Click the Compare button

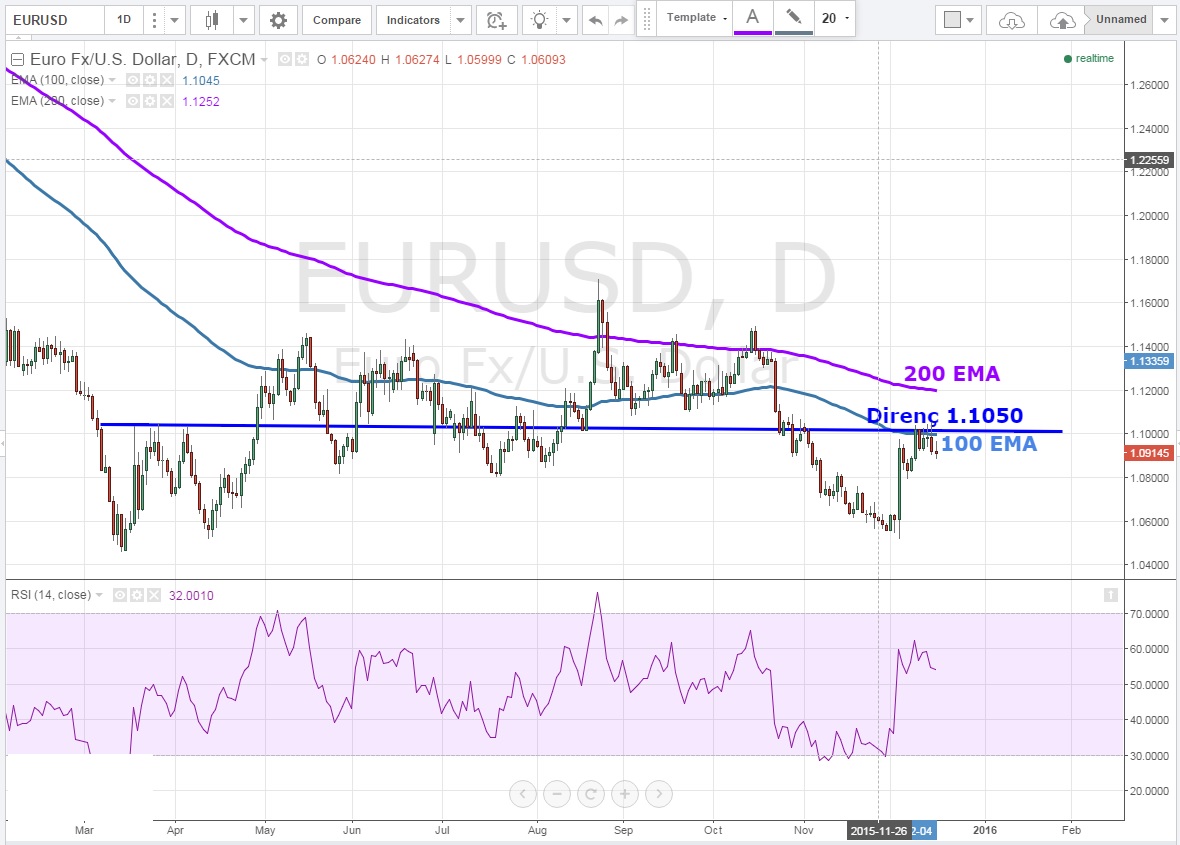(x=337, y=20)
